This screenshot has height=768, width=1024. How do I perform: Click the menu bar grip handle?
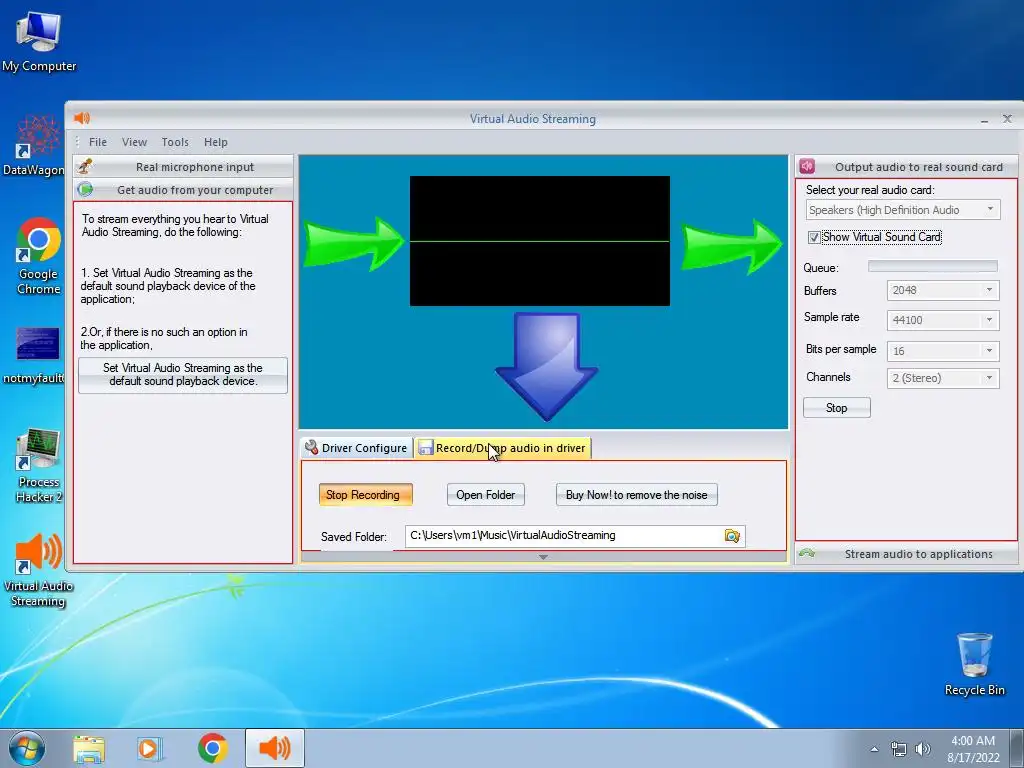click(x=77, y=142)
